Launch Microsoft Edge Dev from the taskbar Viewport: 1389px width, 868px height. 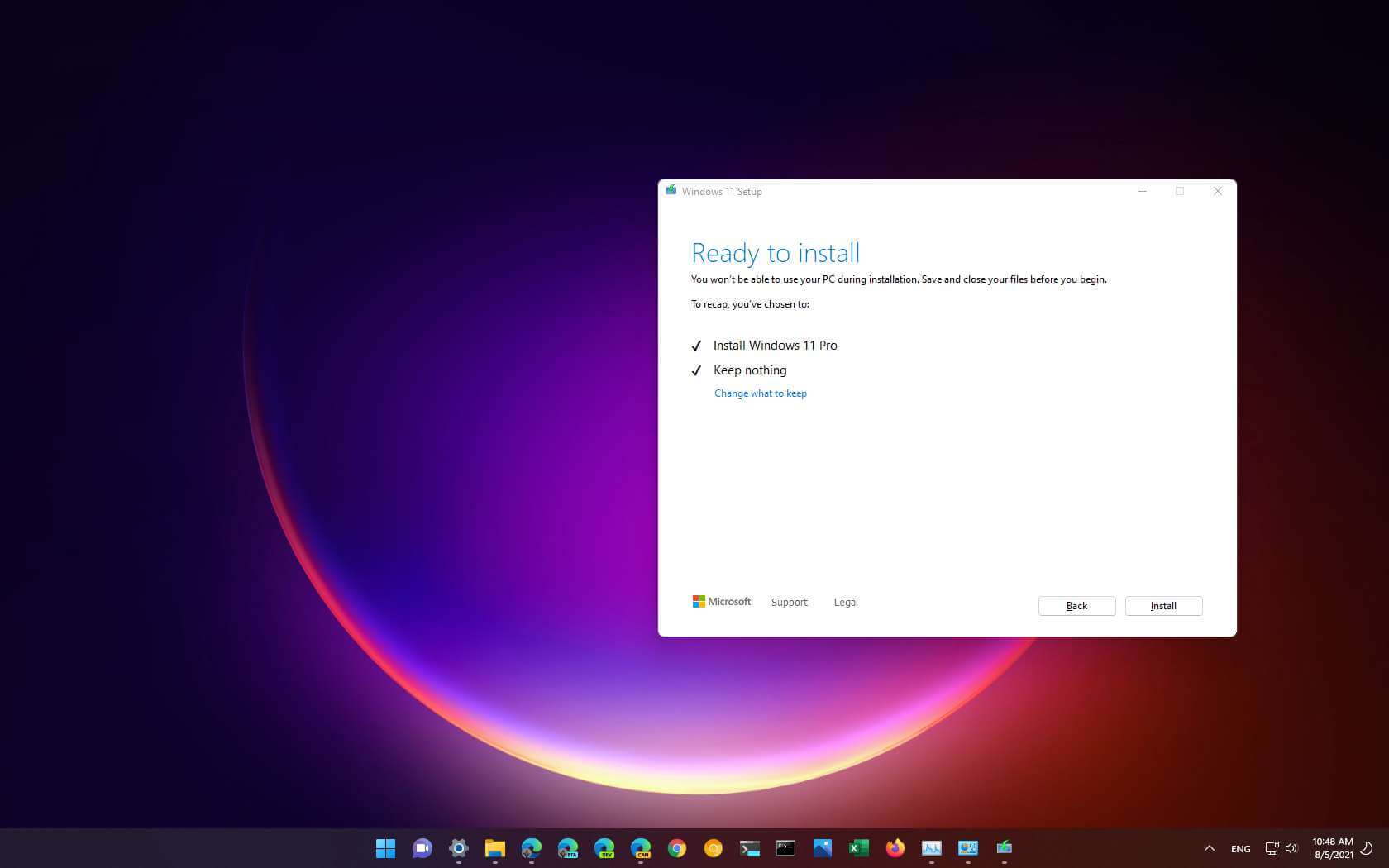point(604,848)
